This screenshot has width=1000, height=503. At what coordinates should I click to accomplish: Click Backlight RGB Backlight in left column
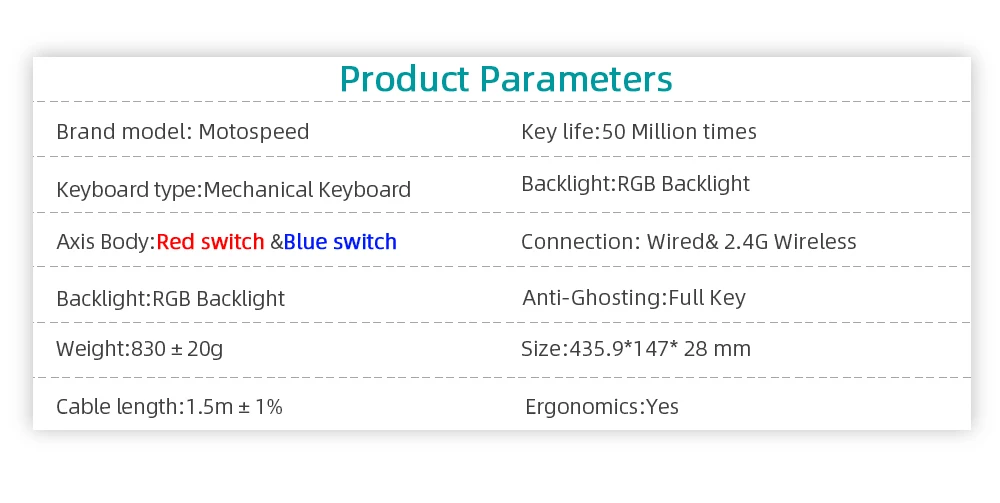(170, 298)
